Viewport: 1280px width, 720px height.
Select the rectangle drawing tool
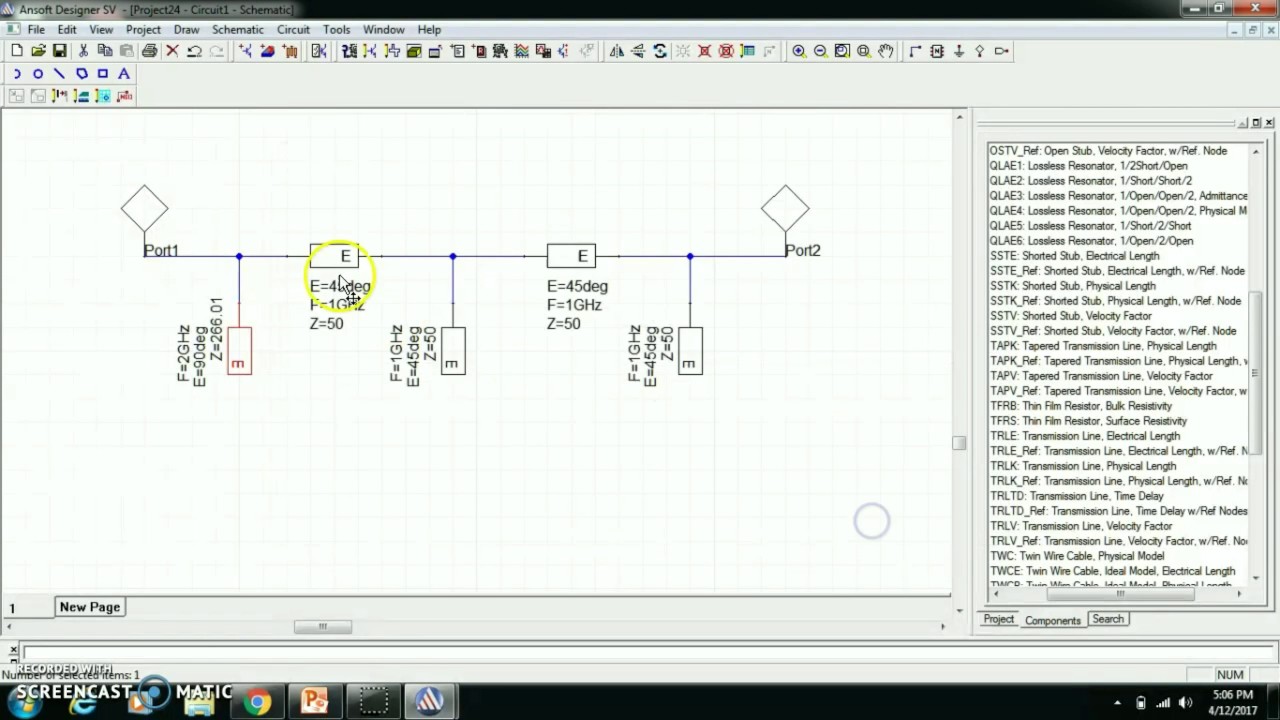[x=103, y=74]
